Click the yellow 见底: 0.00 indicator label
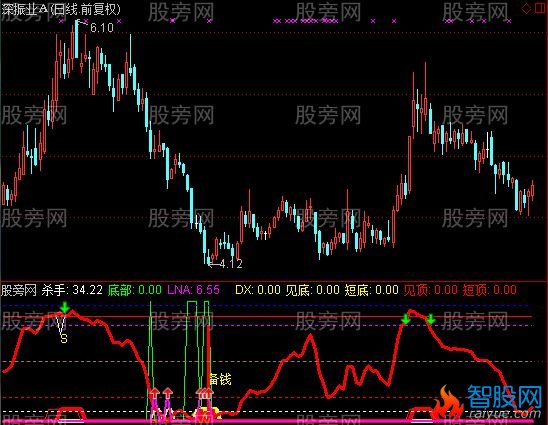The height and width of the screenshot is (425, 548). (312, 290)
